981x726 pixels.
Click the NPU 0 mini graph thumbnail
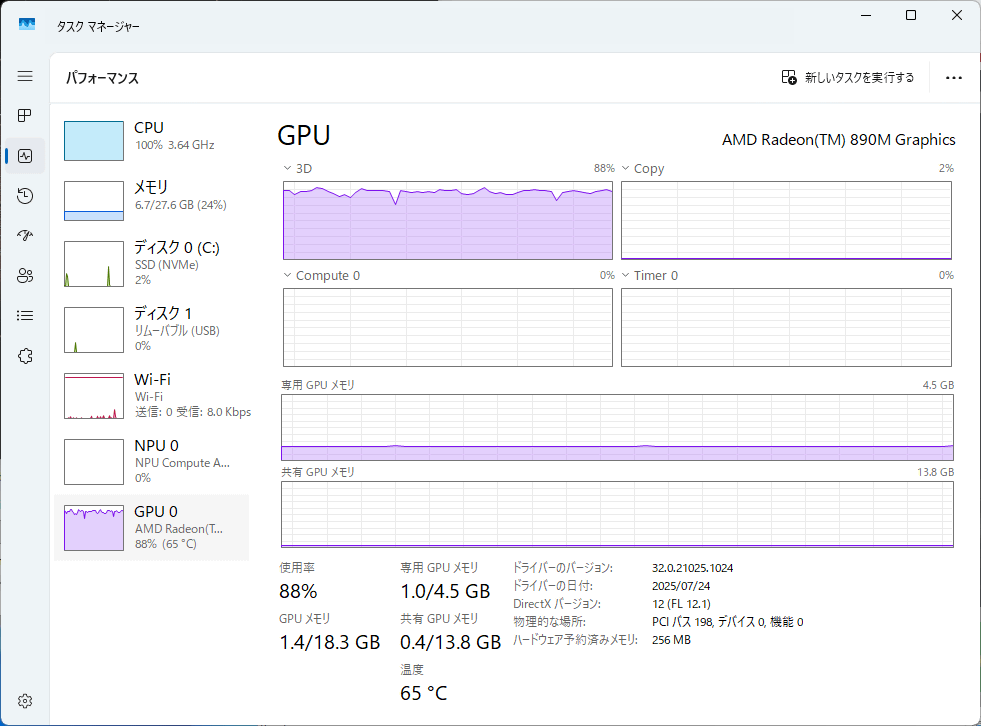point(94,462)
